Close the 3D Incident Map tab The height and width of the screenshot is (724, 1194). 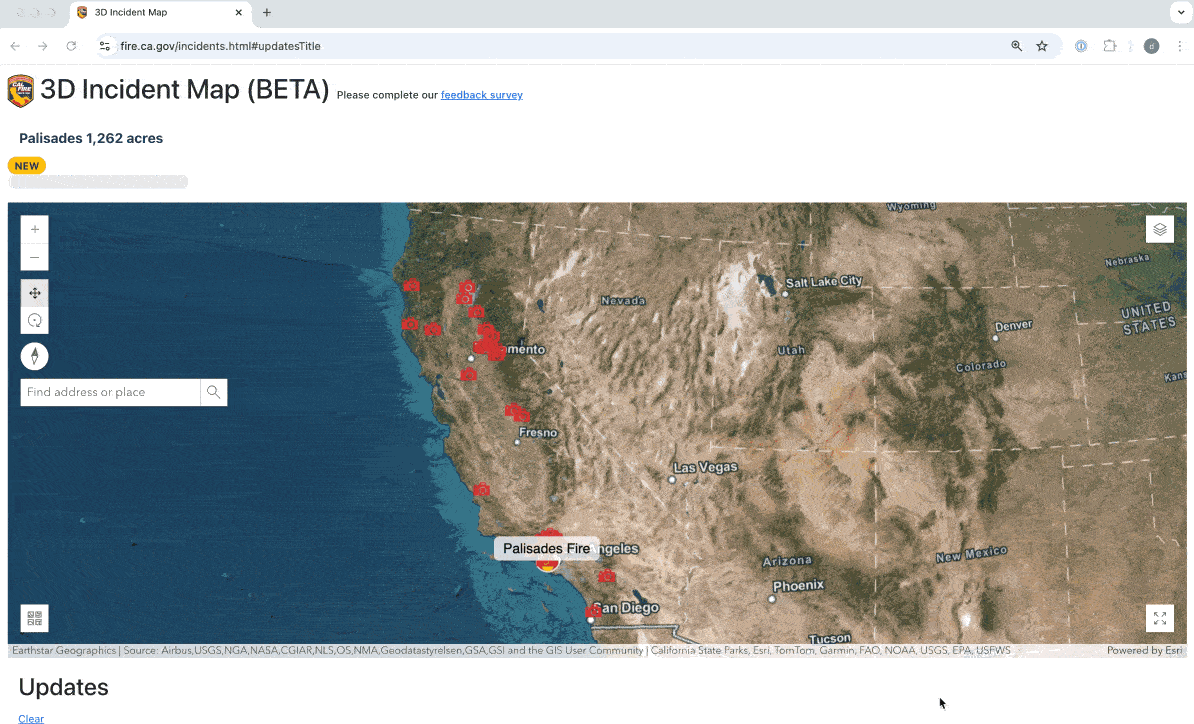coord(238,13)
